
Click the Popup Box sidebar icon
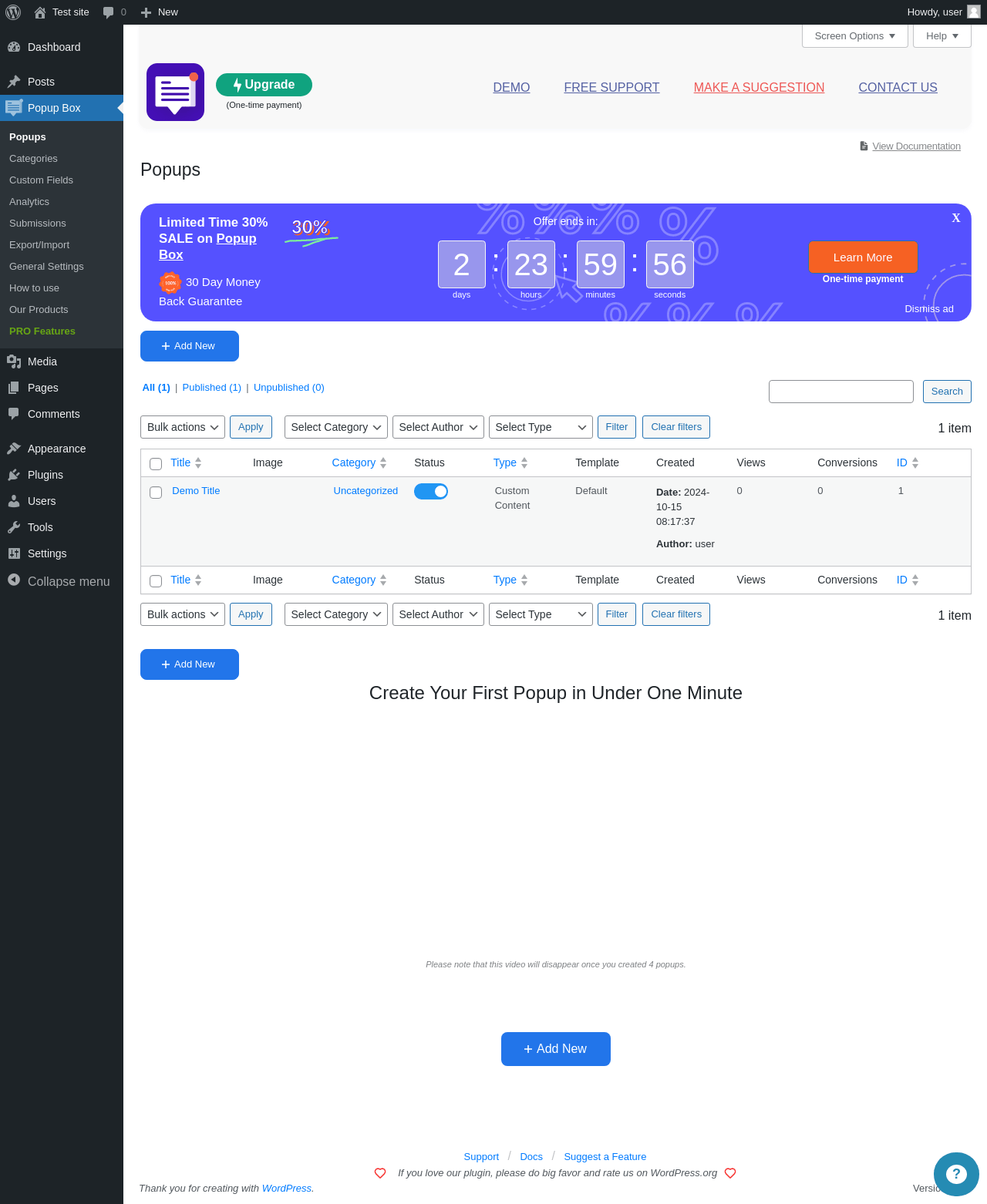[x=14, y=108]
